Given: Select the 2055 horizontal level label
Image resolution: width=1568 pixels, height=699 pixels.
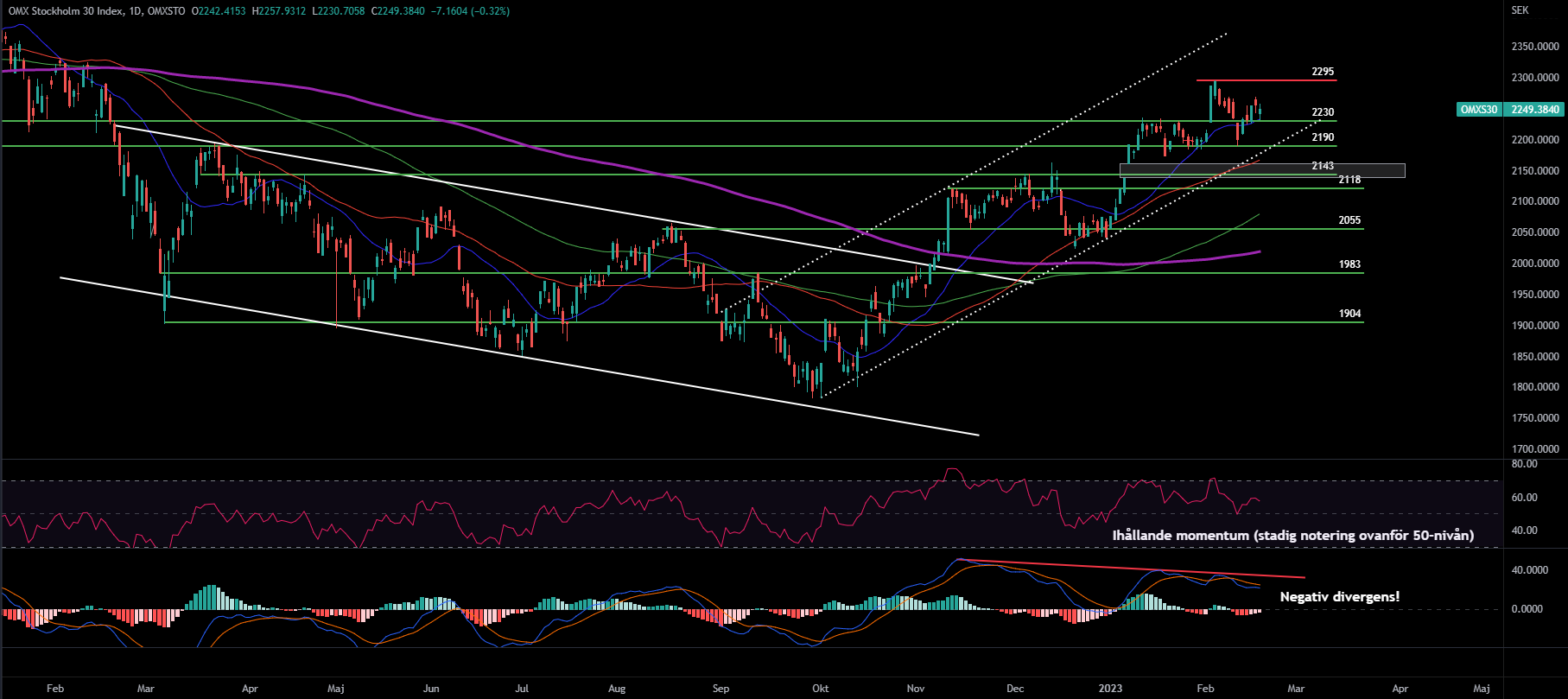Looking at the screenshot, I should (1349, 220).
